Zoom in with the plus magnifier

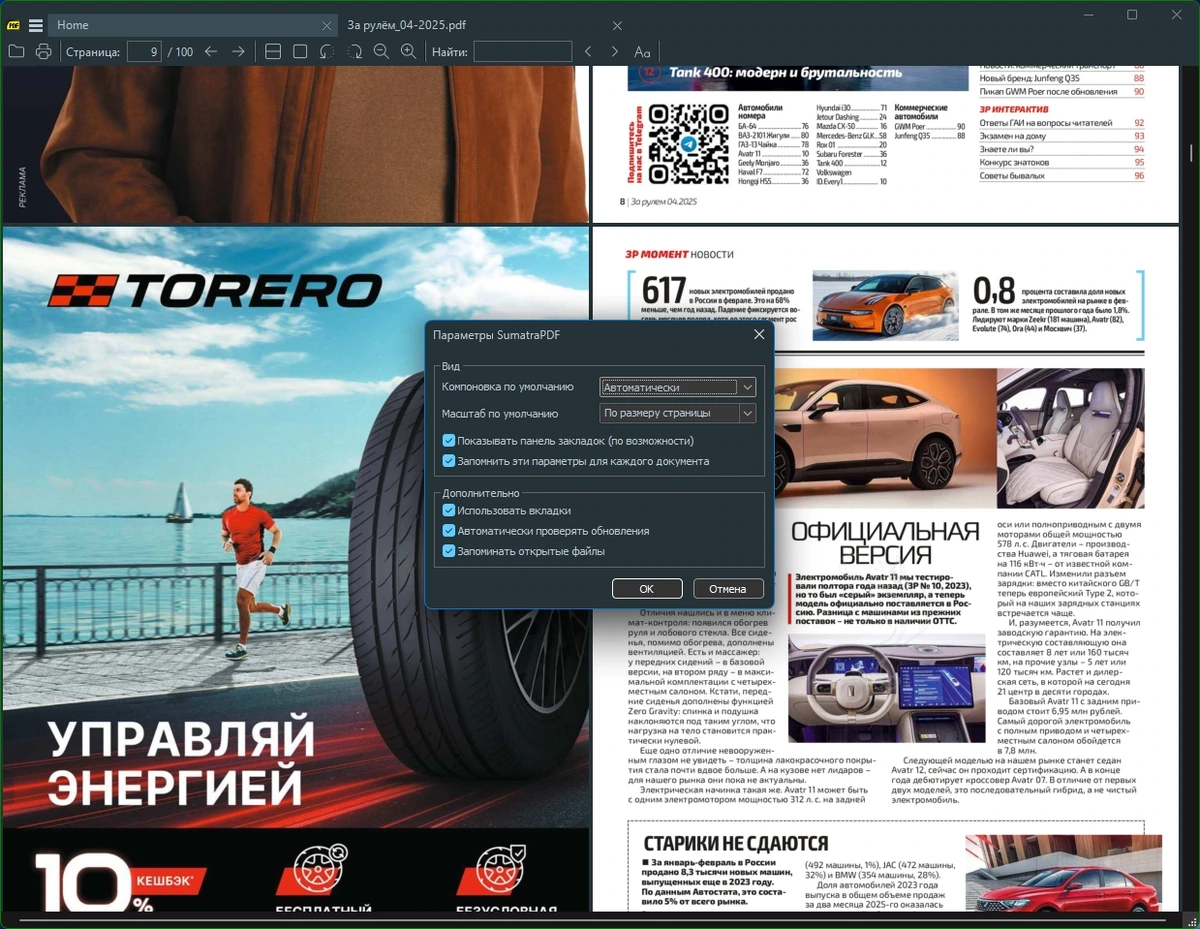pos(408,51)
